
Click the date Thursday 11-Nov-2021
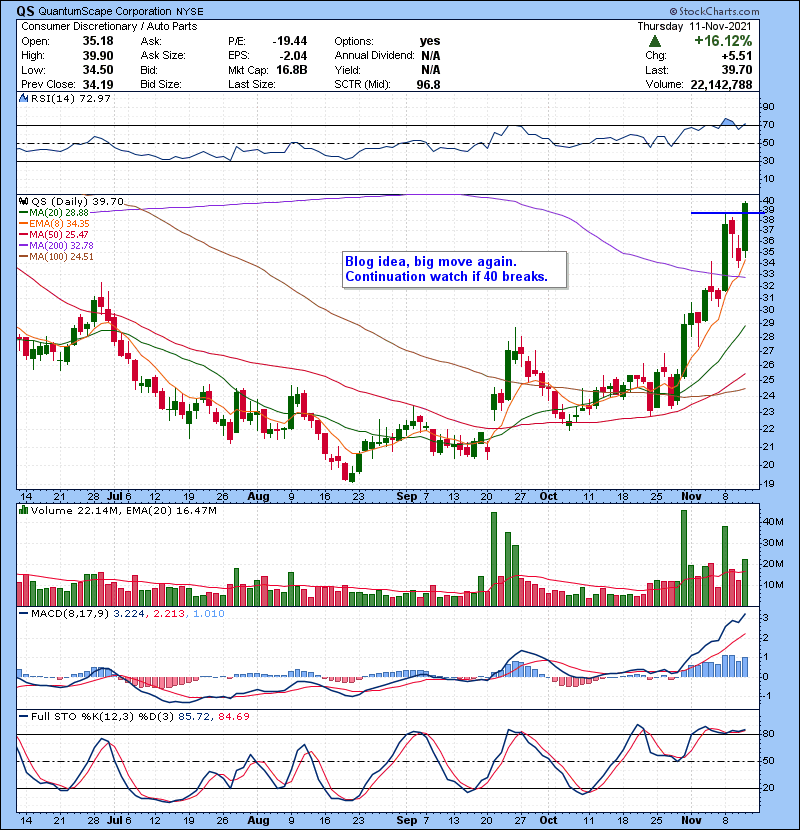694,26
